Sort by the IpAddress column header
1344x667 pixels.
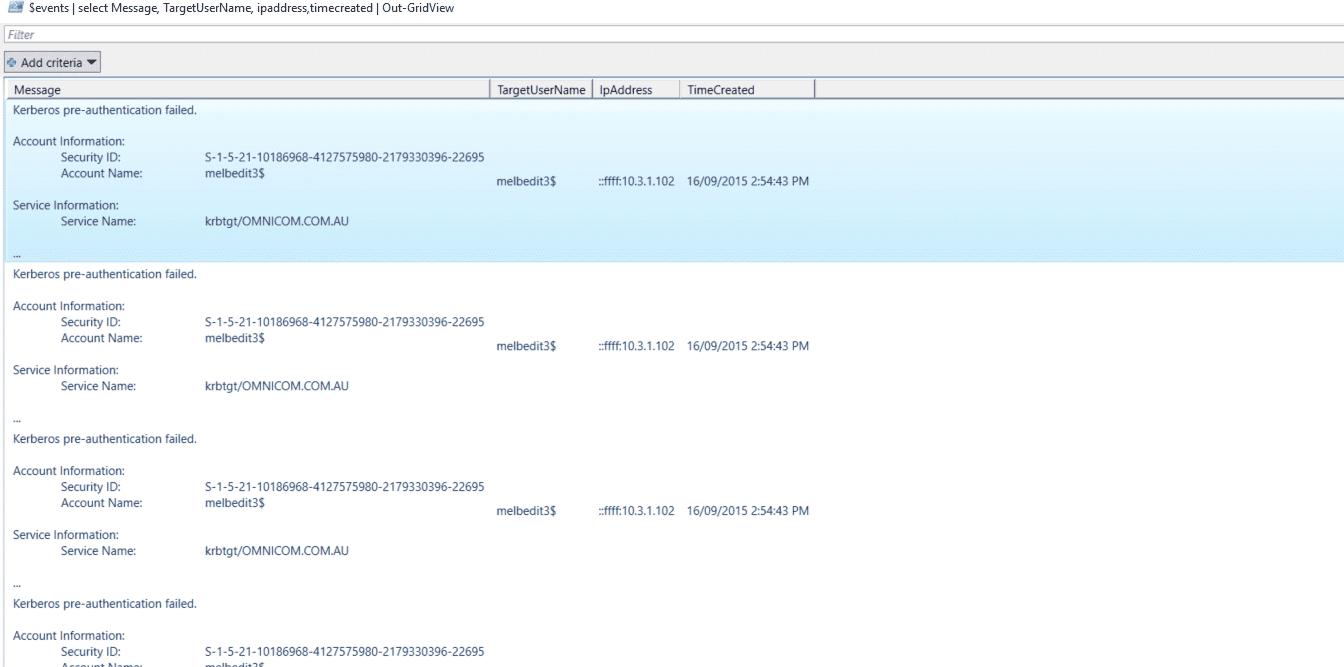click(623, 89)
